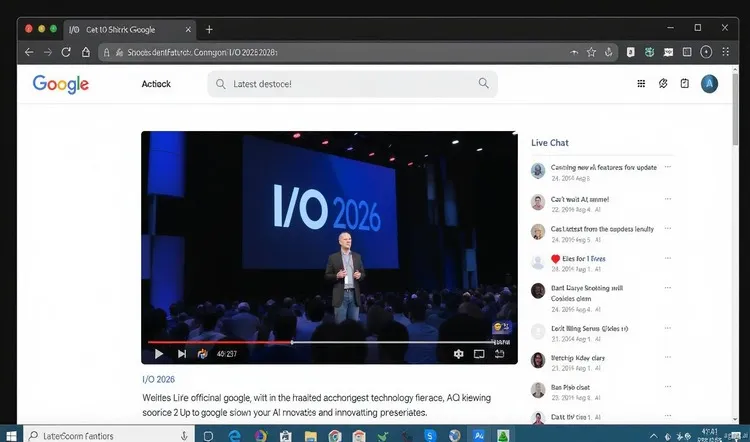Click the address bar URL text

pos(202,53)
